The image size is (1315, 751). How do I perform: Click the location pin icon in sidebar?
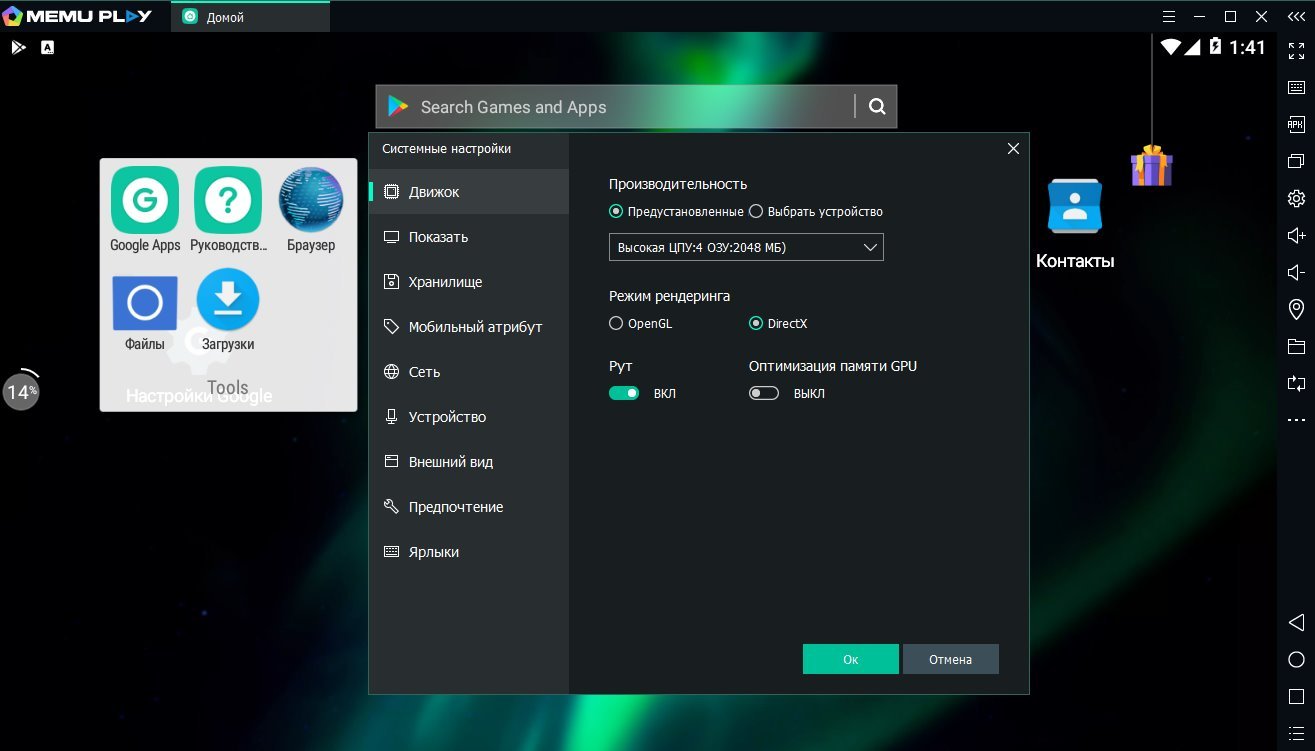pos(1296,309)
